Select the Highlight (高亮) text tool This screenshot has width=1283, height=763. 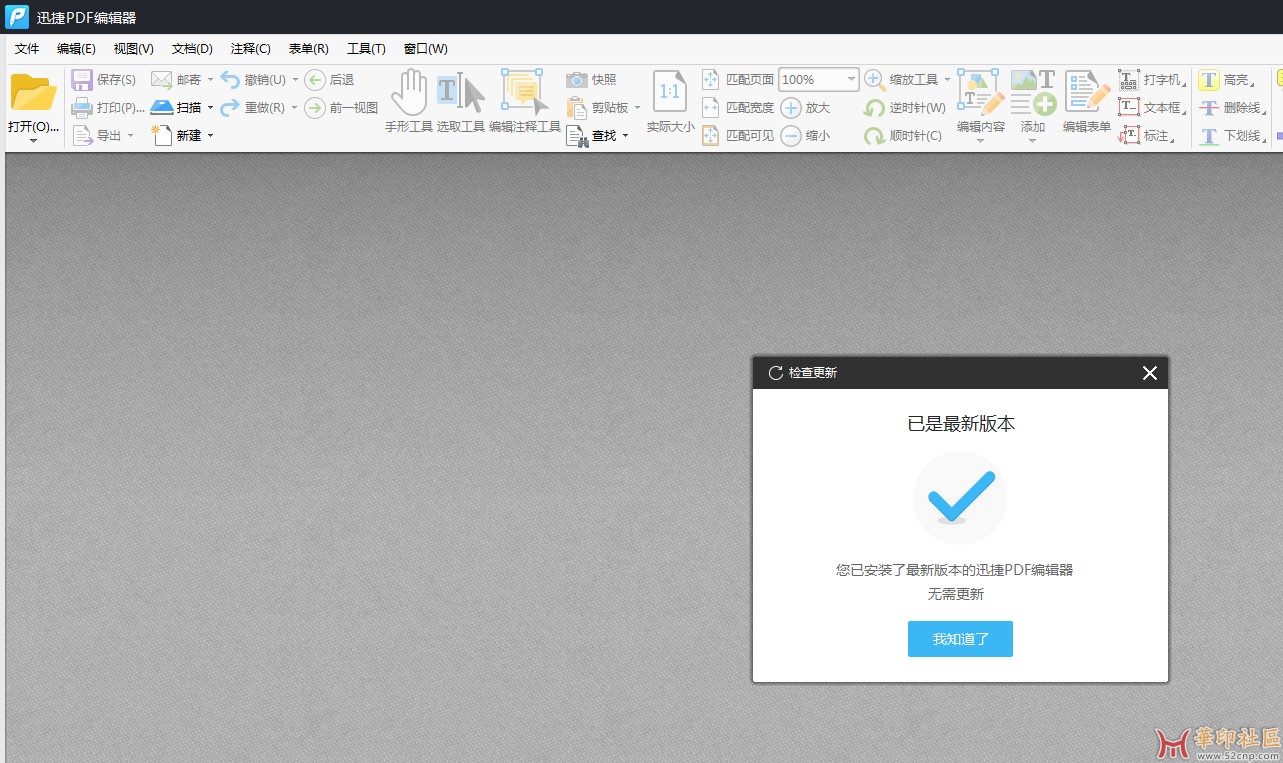tap(1209, 80)
